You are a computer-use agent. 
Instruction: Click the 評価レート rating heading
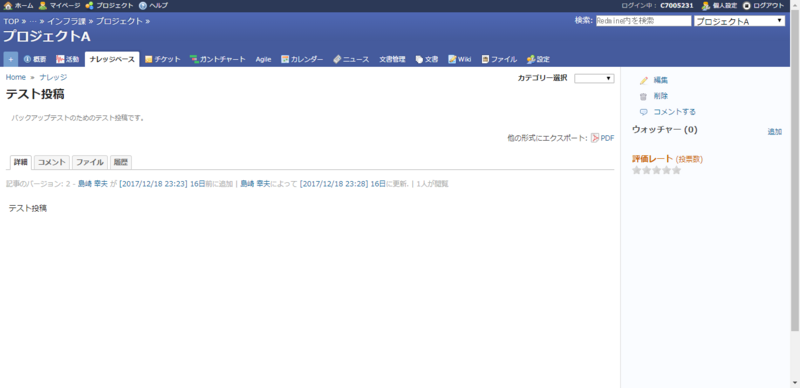click(x=653, y=159)
